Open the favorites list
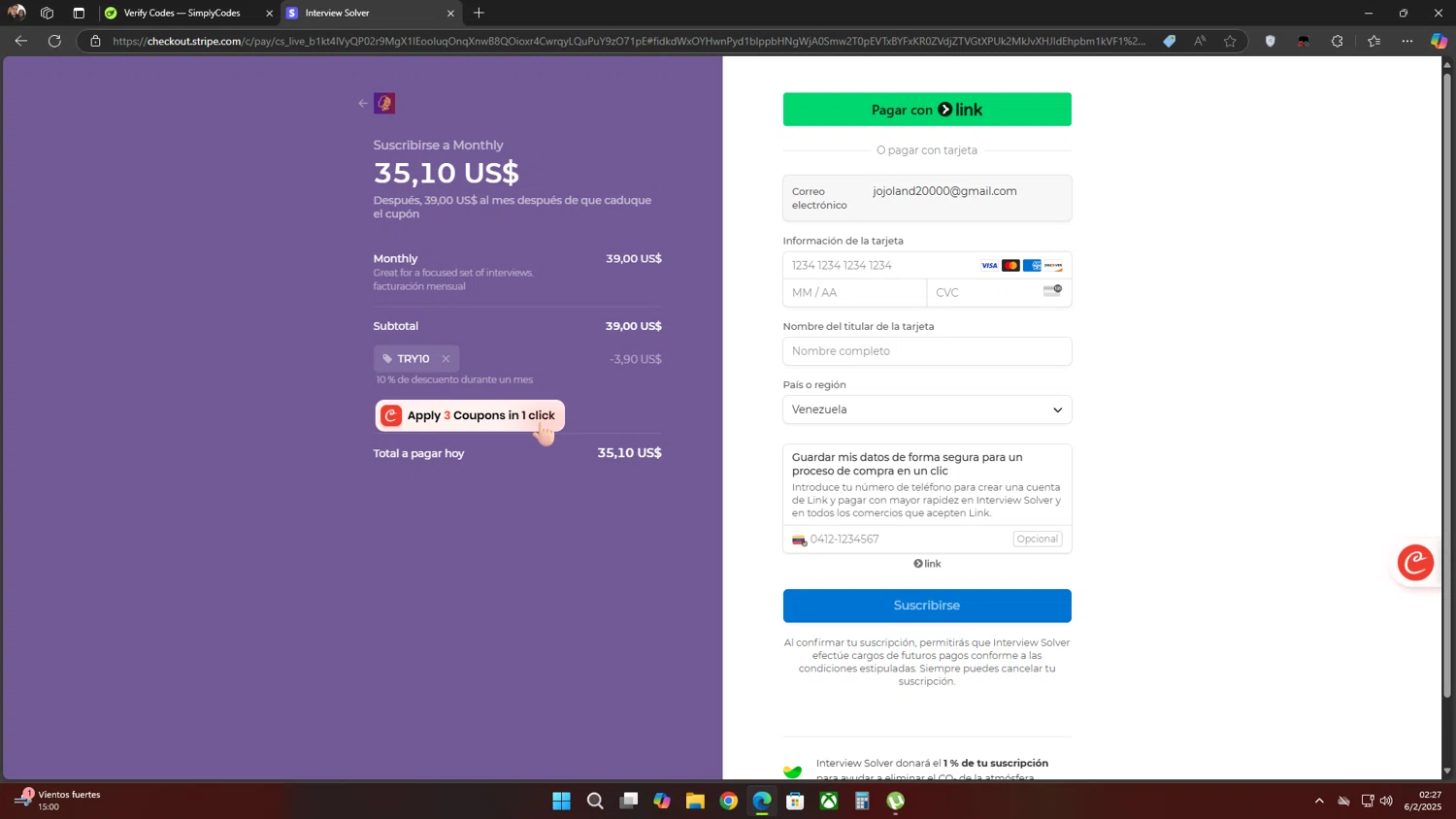1456x819 pixels. 1373,41
